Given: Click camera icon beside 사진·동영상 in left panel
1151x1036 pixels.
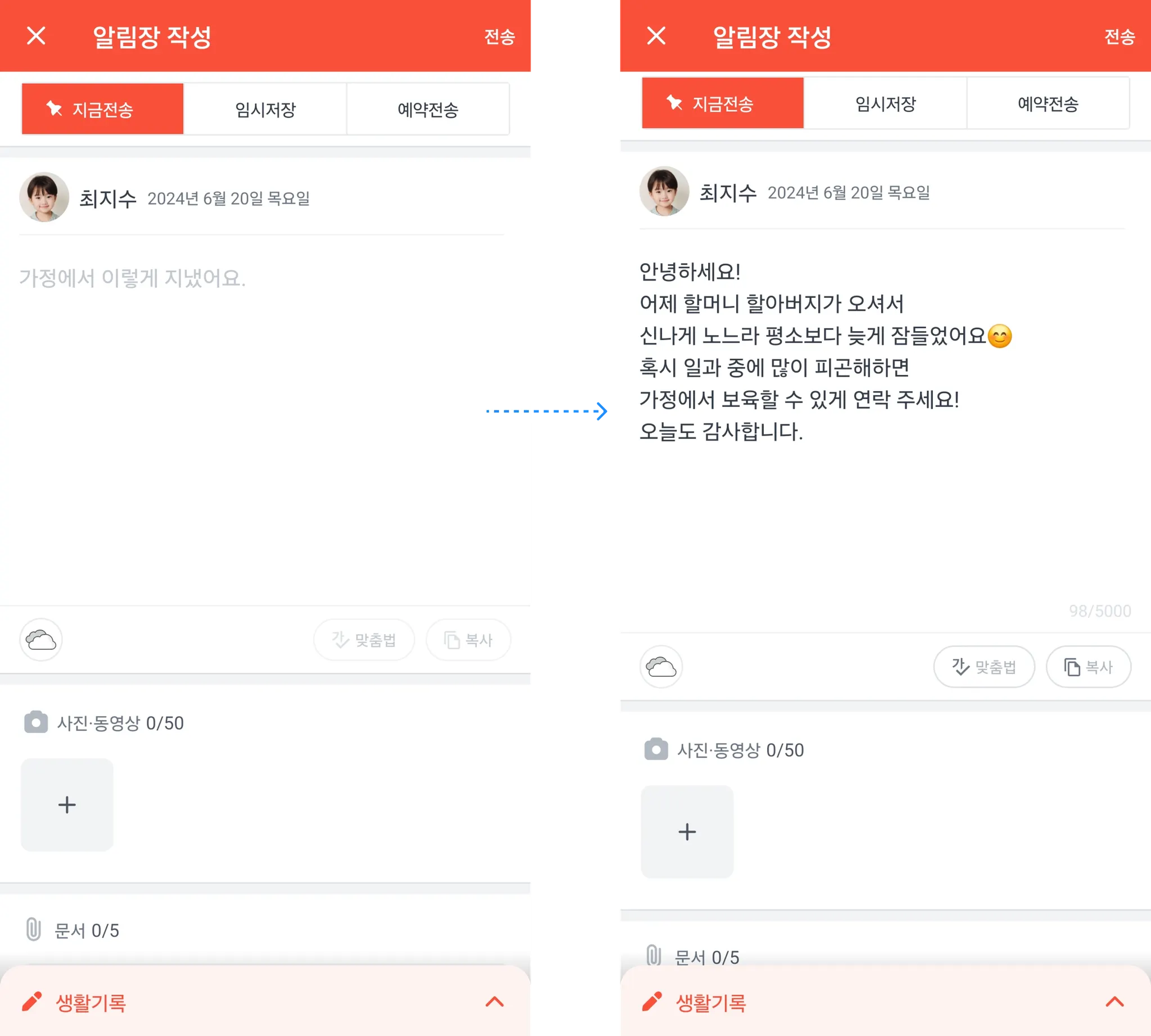Looking at the screenshot, I should pyautogui.click(x=36, y=722).
